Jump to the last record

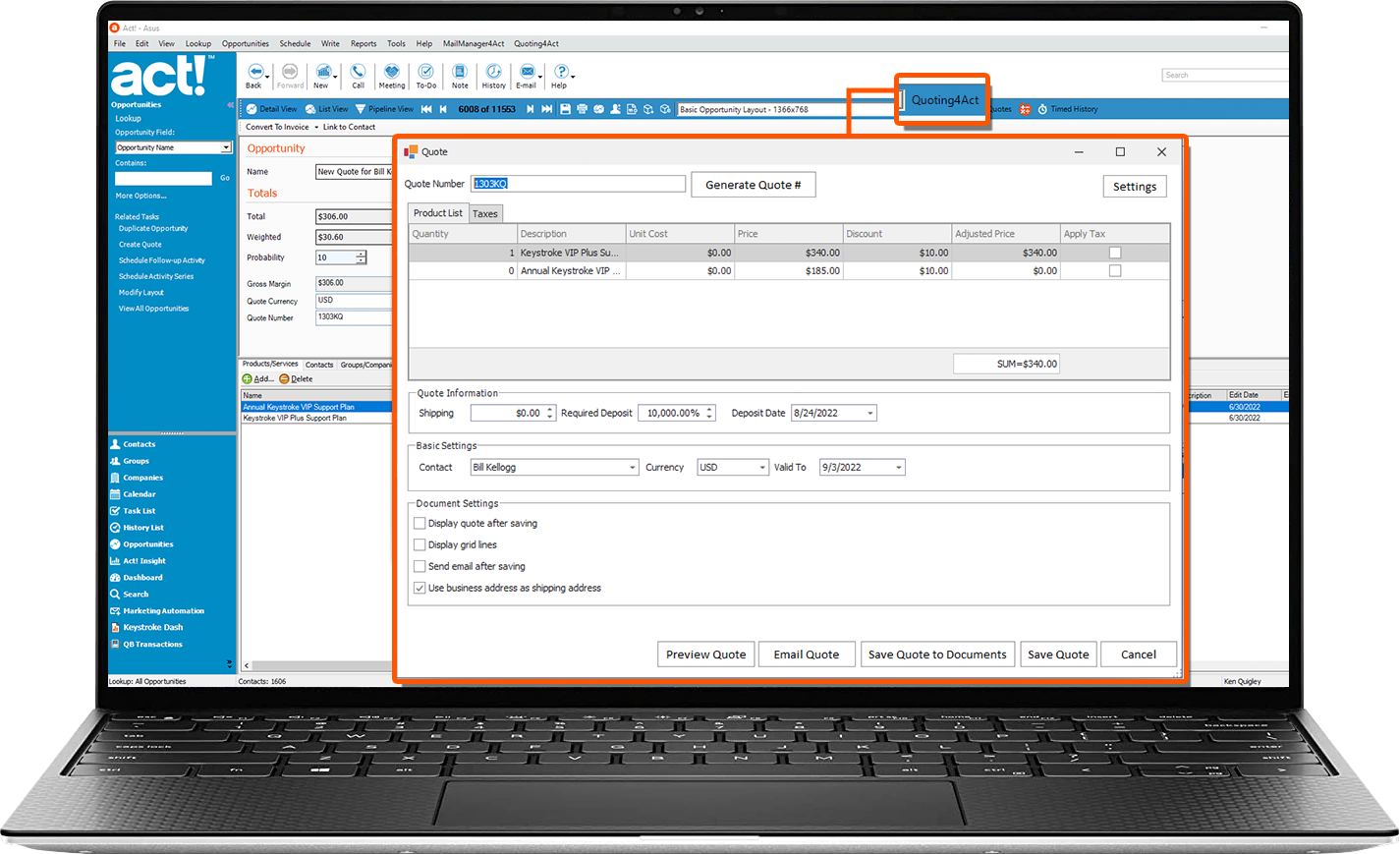(547, 109)
